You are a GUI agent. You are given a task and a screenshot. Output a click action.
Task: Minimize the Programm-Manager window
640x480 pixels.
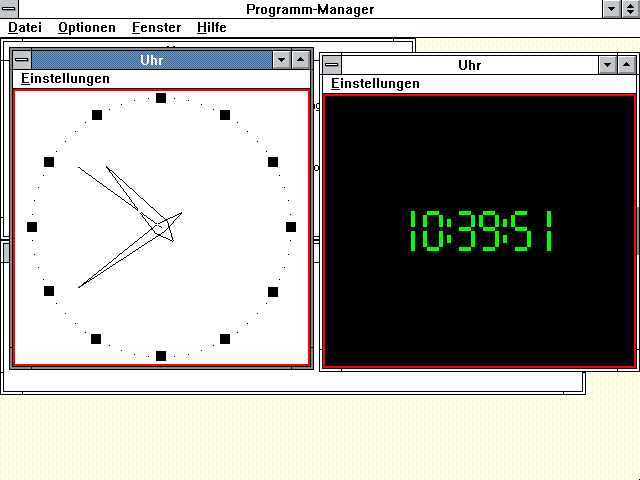[612, 9]
